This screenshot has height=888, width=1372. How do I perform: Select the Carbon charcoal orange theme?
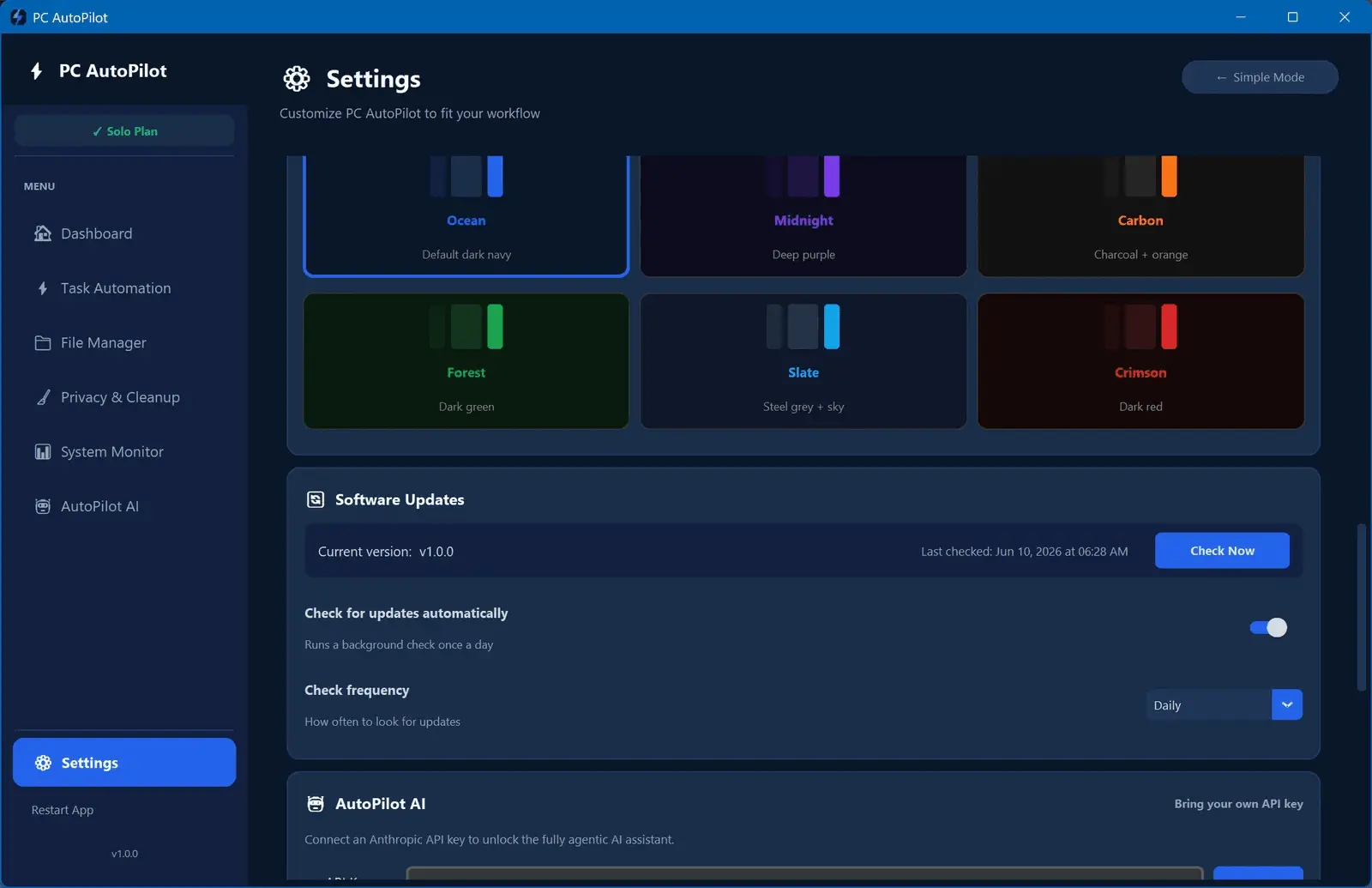1140,215
